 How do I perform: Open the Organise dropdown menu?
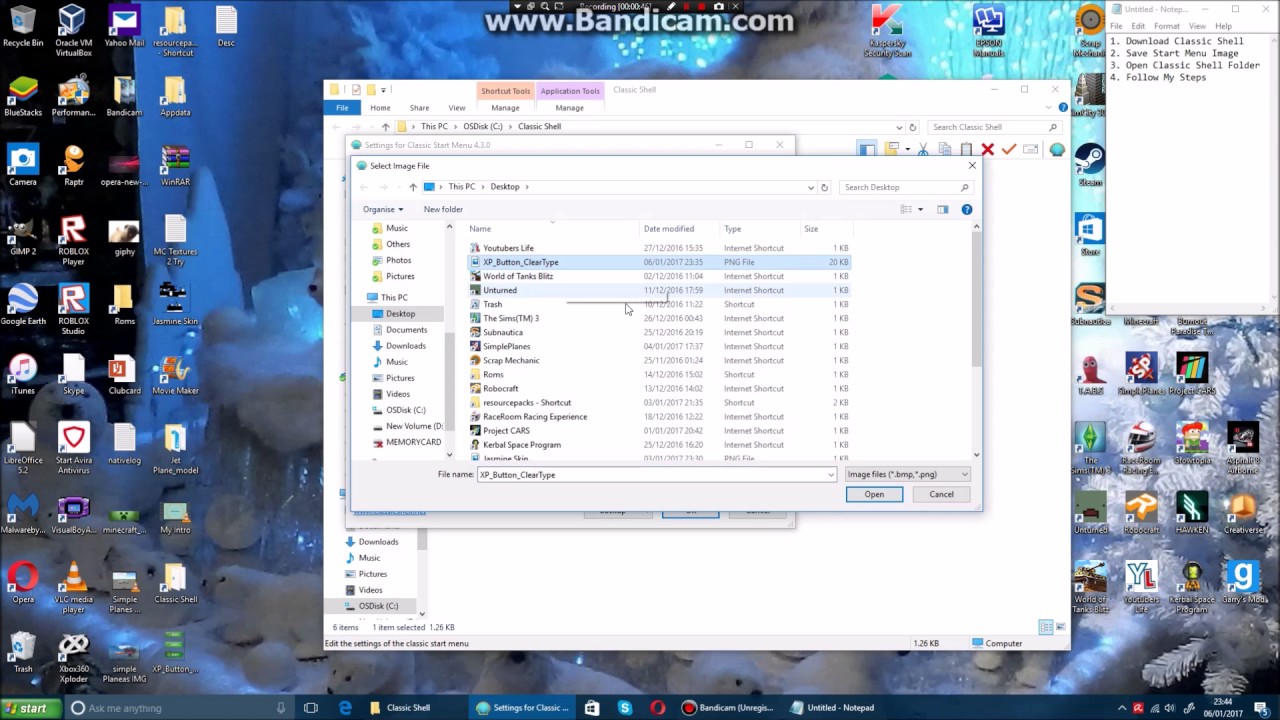pyautogui.click(x=382, y=209)
